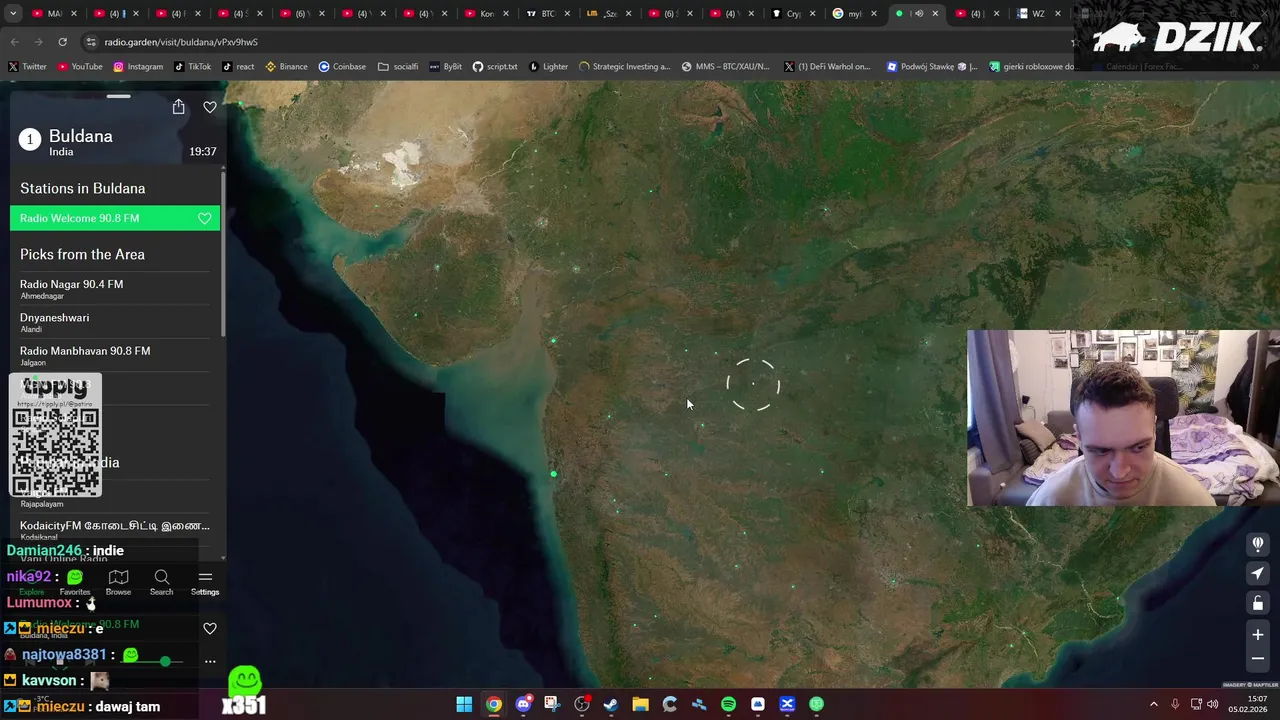
Task: Zoom in the map with plus button
Action: pos(1258,634)
